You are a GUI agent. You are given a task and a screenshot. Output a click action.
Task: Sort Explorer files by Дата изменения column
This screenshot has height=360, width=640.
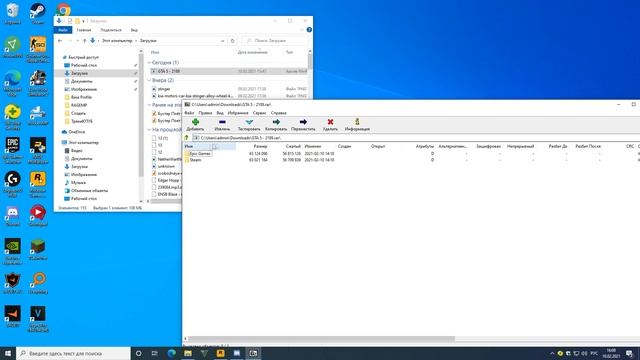coord(252,52)
